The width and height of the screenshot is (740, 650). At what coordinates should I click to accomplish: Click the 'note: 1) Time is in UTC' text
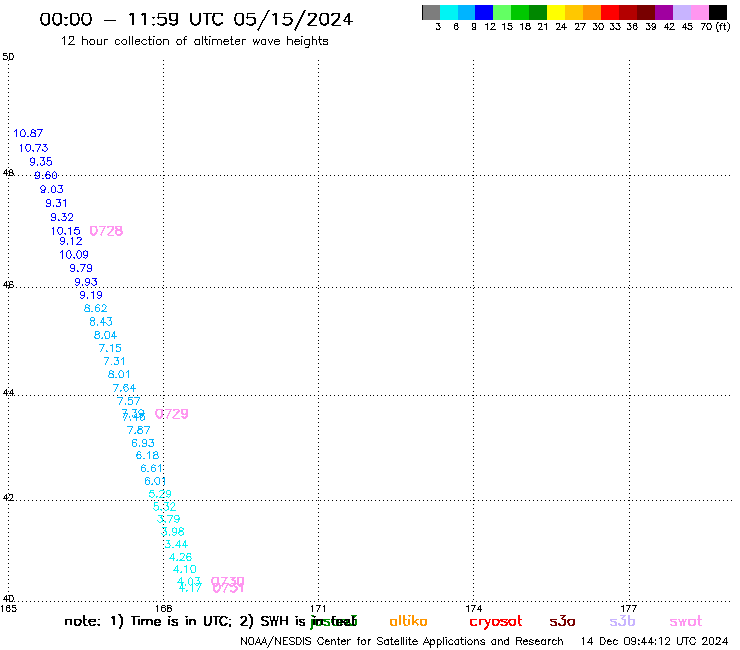[148, 622]
